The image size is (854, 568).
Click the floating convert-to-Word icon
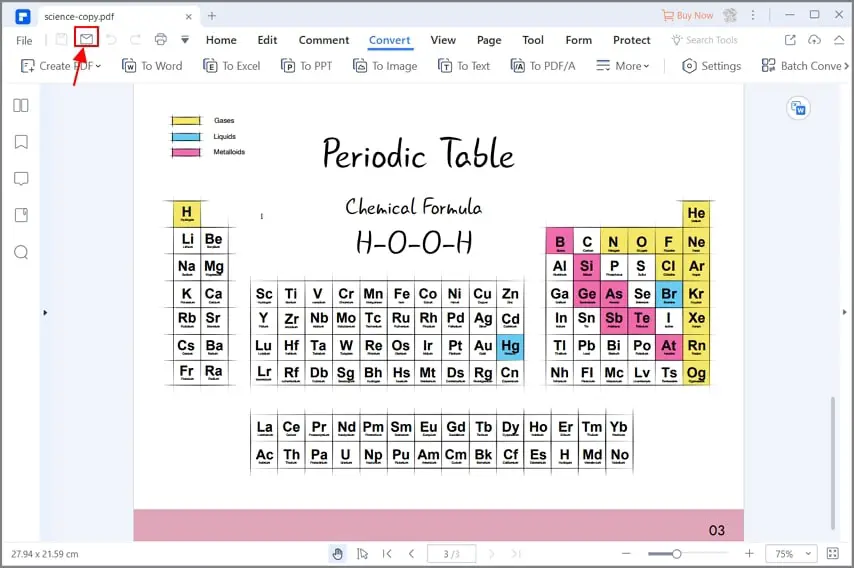tap(798, 108)
